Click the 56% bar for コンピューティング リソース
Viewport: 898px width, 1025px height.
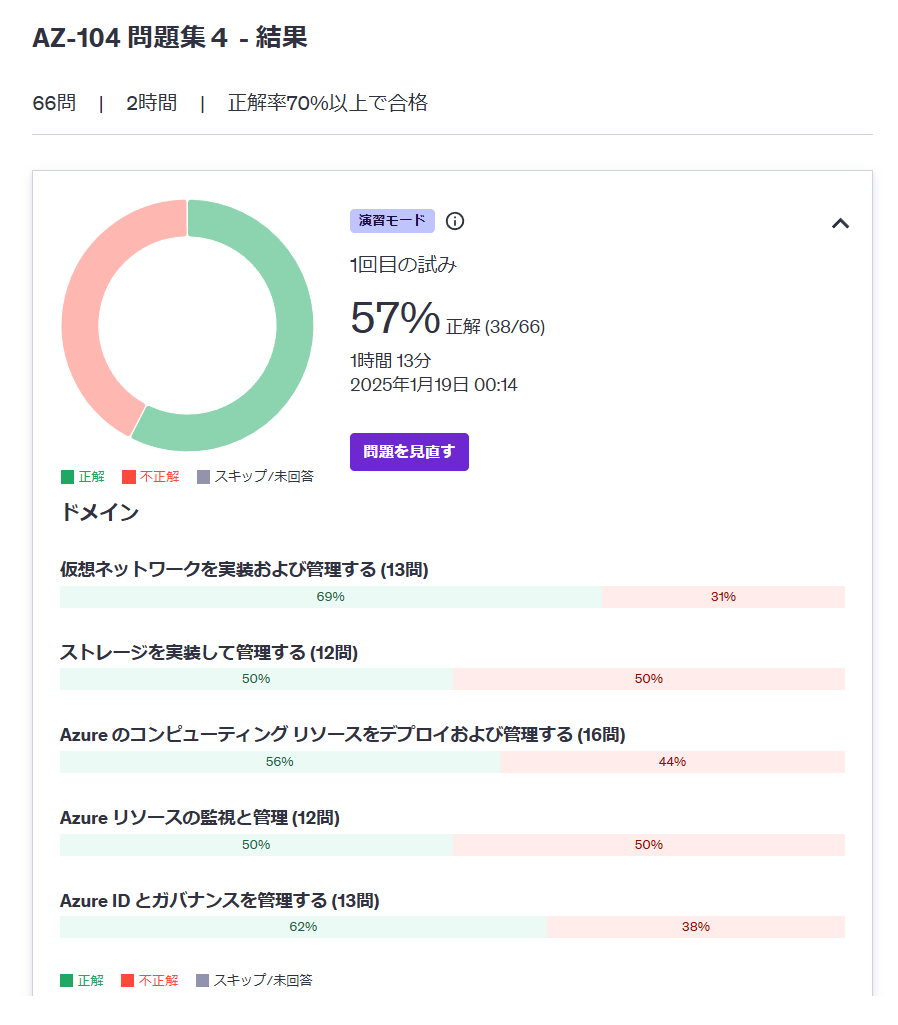(x=280, y=762)
